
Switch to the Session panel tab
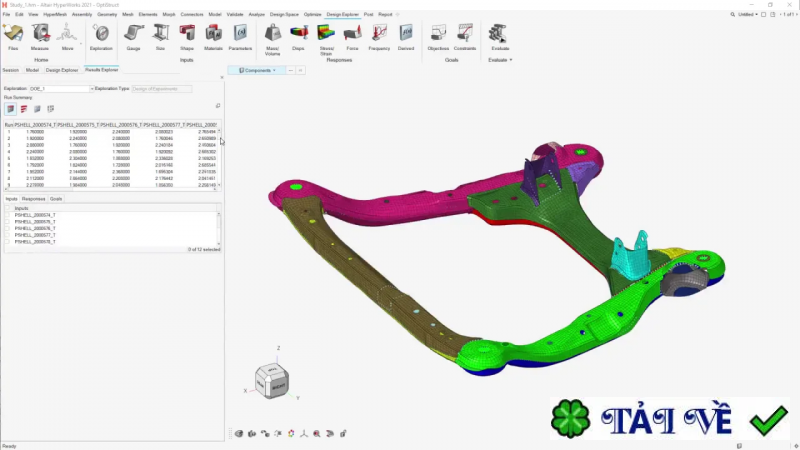[x=10, y=70]
